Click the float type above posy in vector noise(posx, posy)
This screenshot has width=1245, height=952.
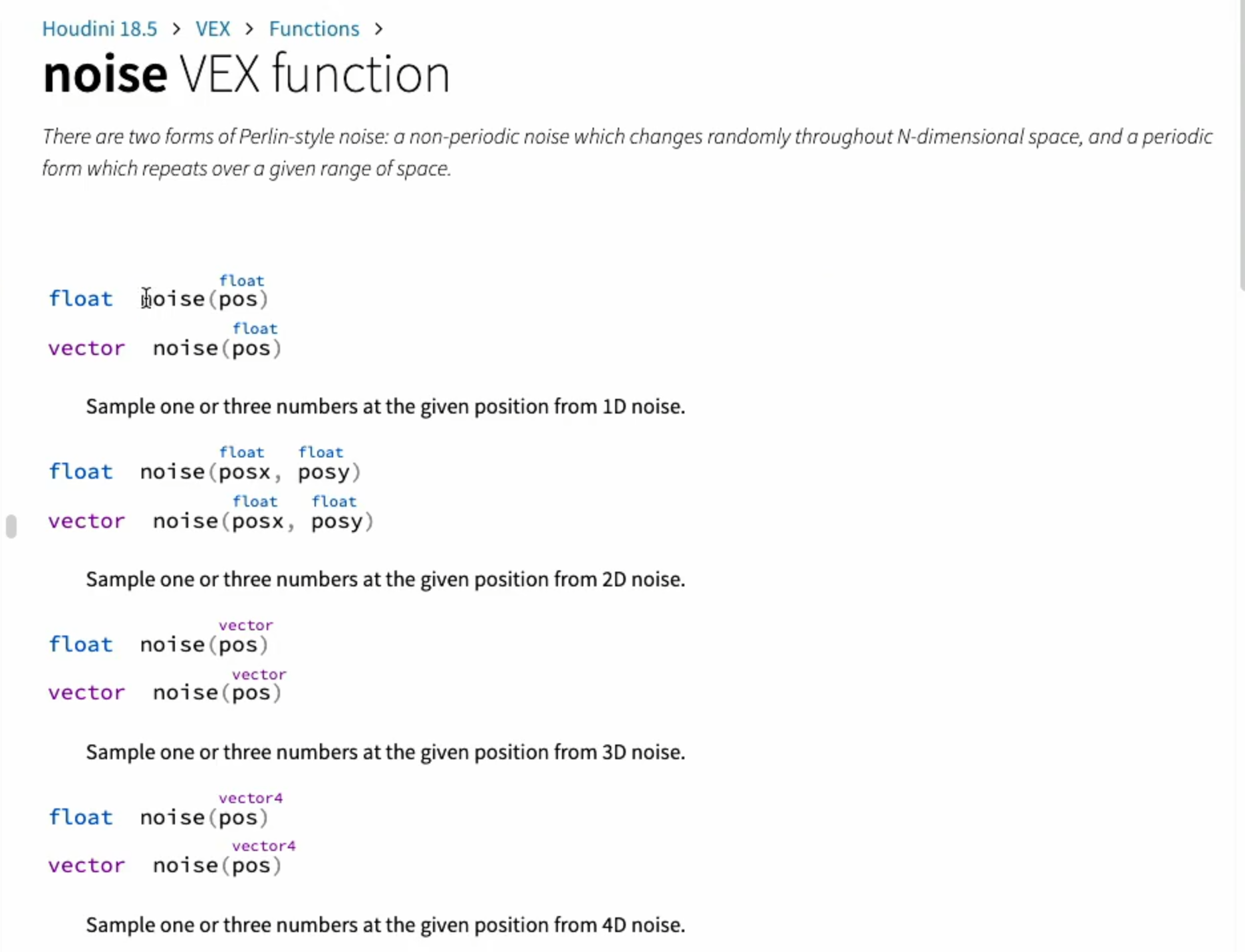tap(334, 501)
